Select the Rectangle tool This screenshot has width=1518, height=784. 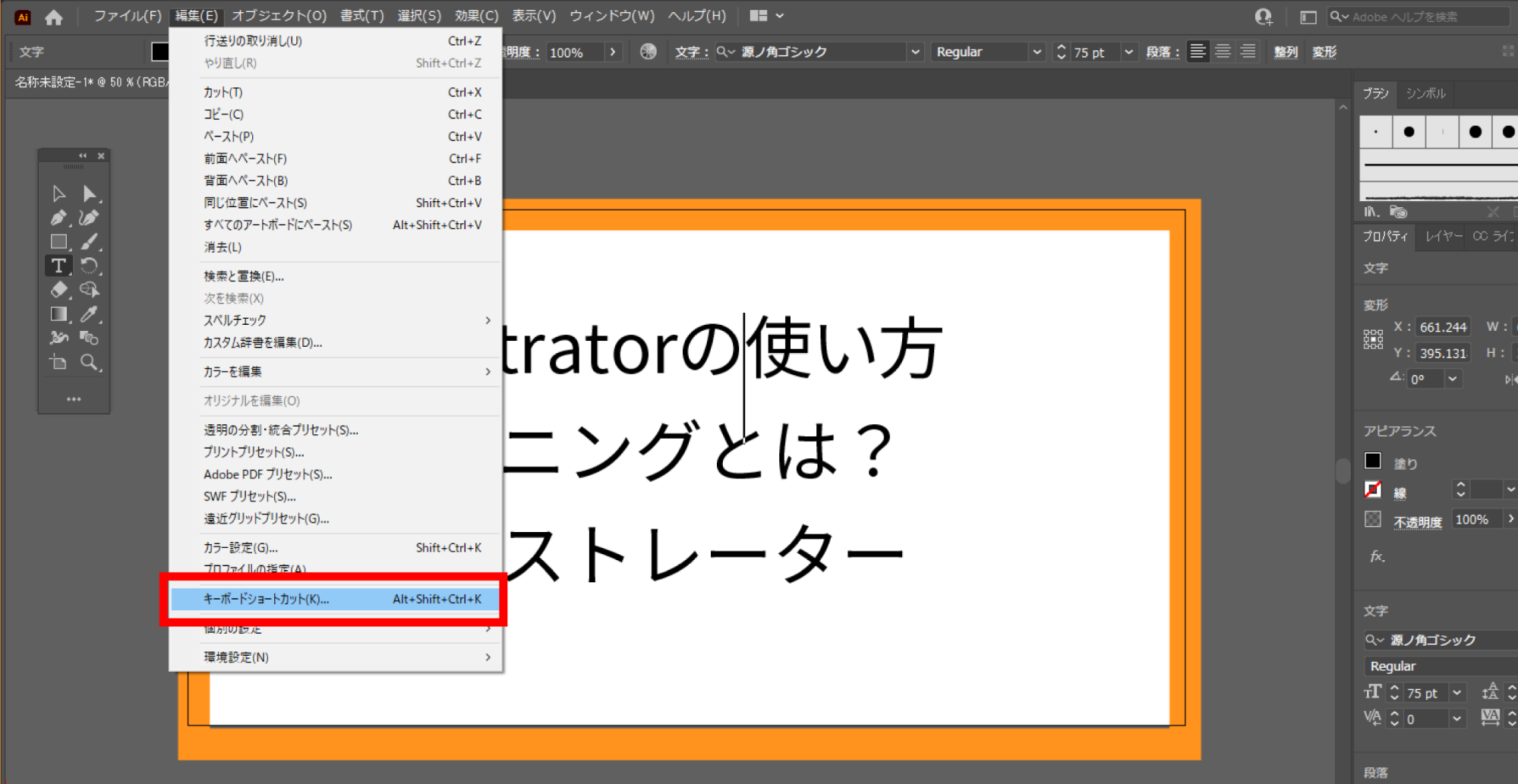point(58,242)
